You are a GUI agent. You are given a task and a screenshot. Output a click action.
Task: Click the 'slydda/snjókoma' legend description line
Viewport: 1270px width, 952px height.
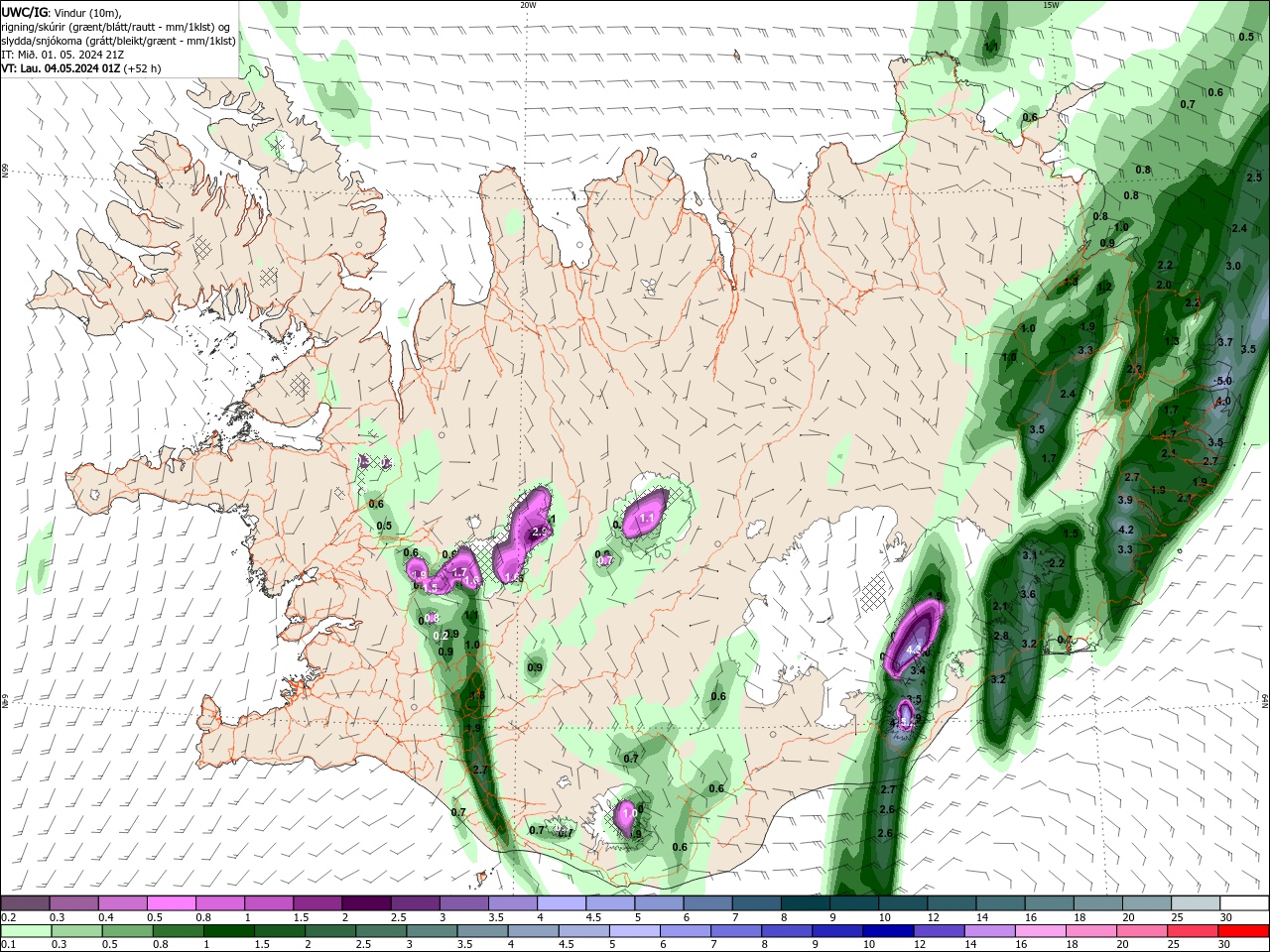tap(118, 41)
